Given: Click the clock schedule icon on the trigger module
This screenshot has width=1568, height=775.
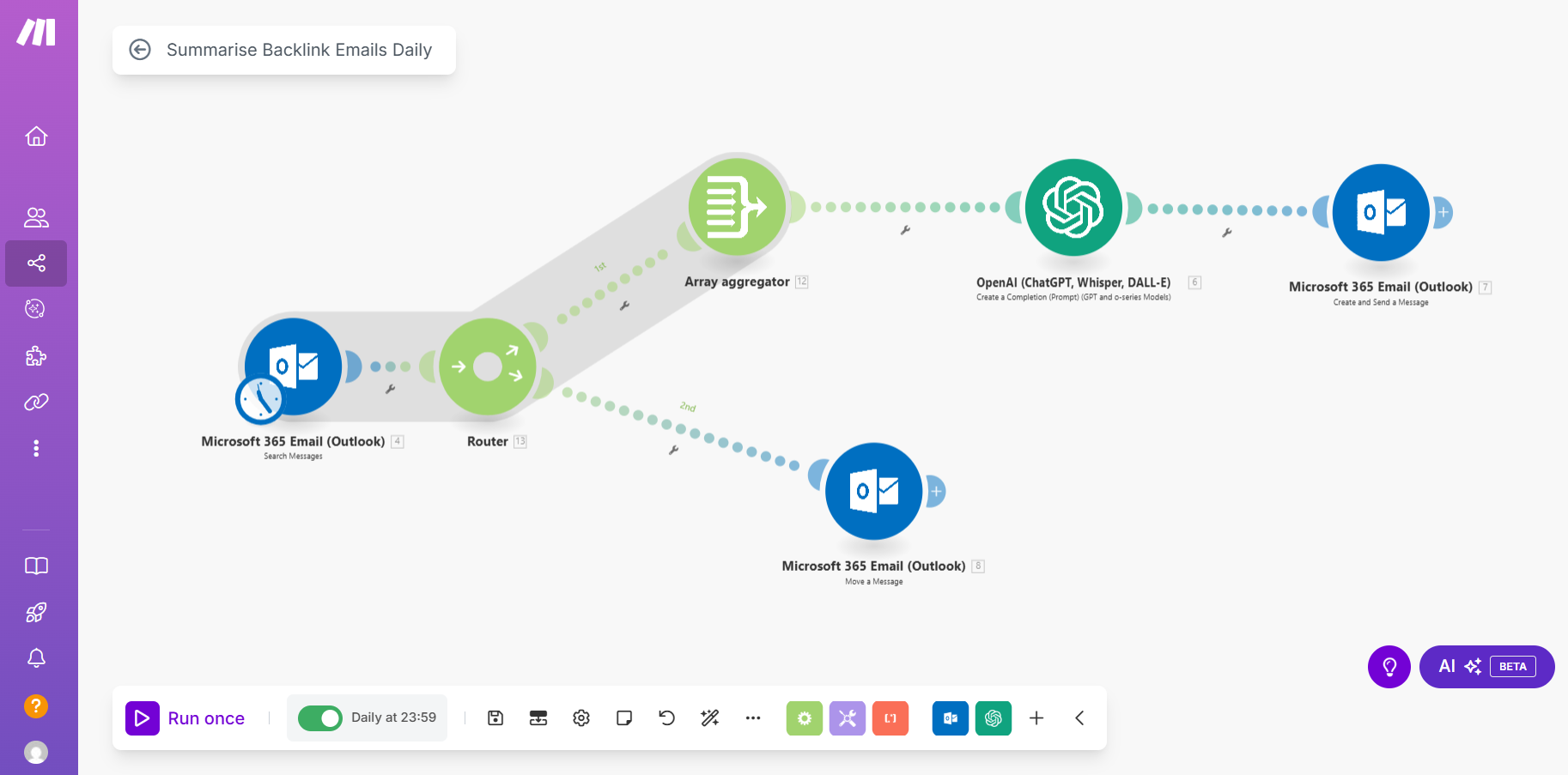Looking at the screenshot, I should (259, 400).
